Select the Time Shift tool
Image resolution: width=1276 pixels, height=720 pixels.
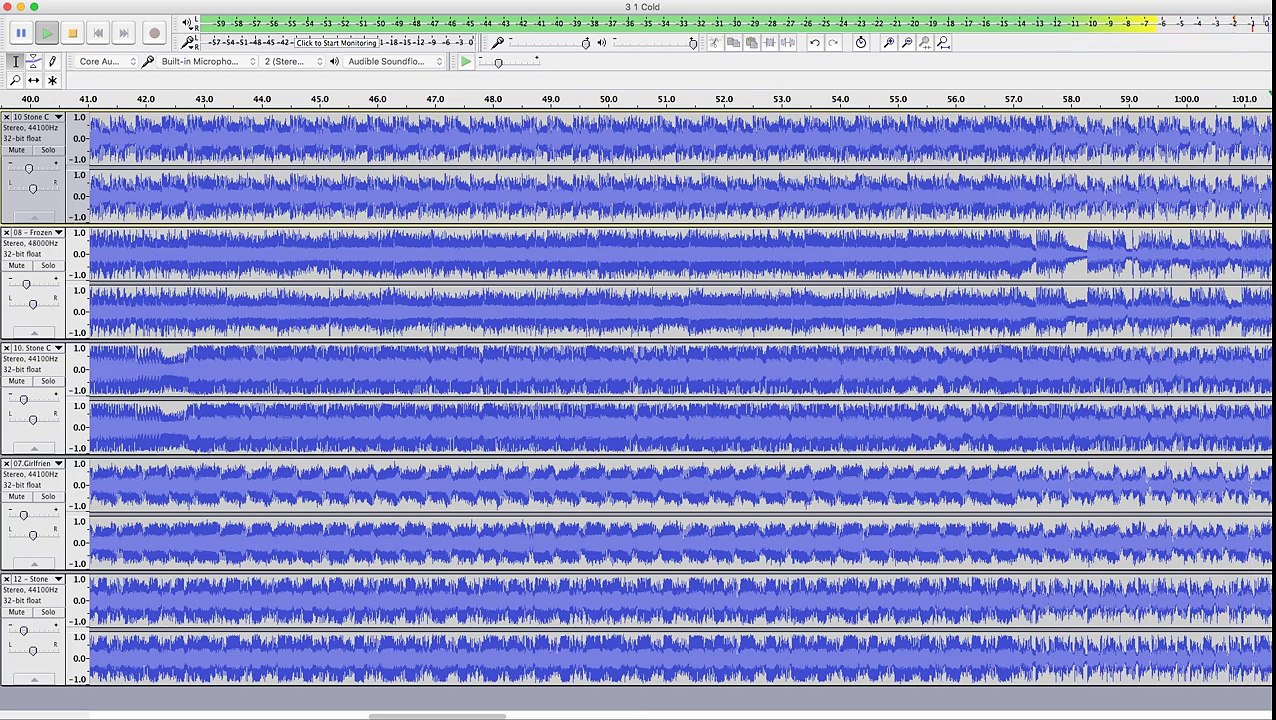click(34, 80)
